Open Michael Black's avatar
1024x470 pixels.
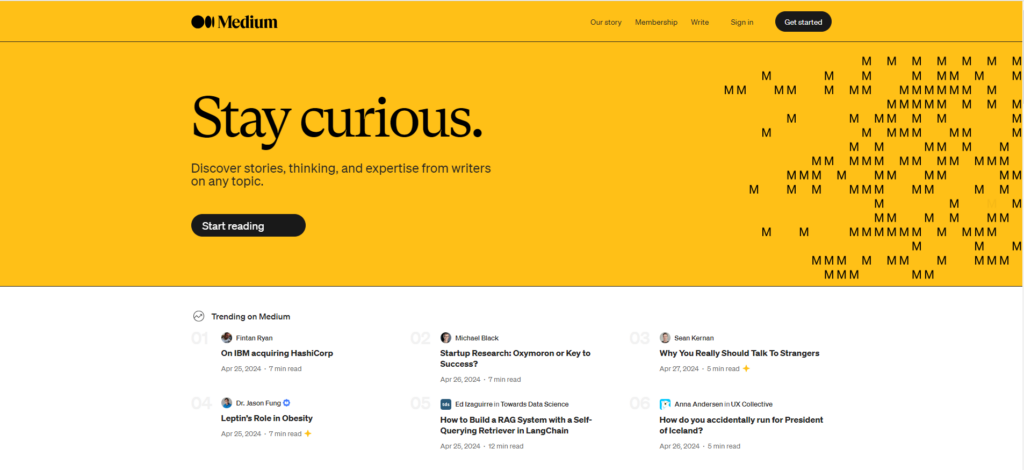[x=445, y=337]
